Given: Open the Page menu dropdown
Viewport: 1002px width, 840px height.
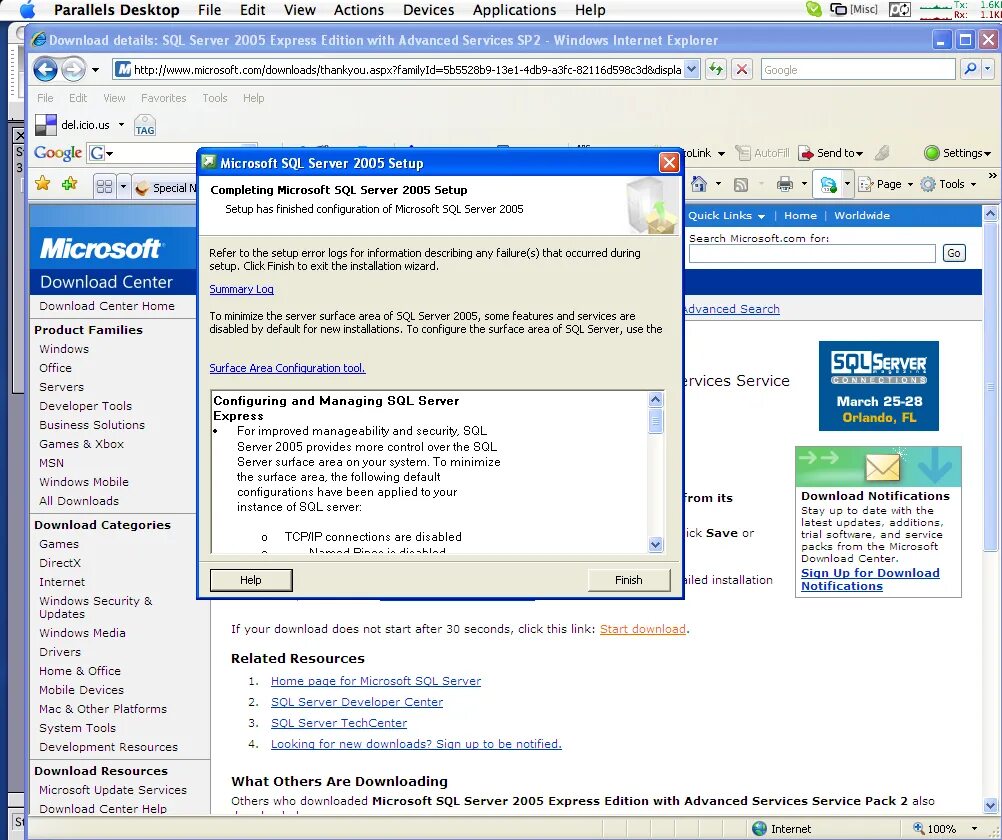Looking at the screenshot, I should 885,184.
